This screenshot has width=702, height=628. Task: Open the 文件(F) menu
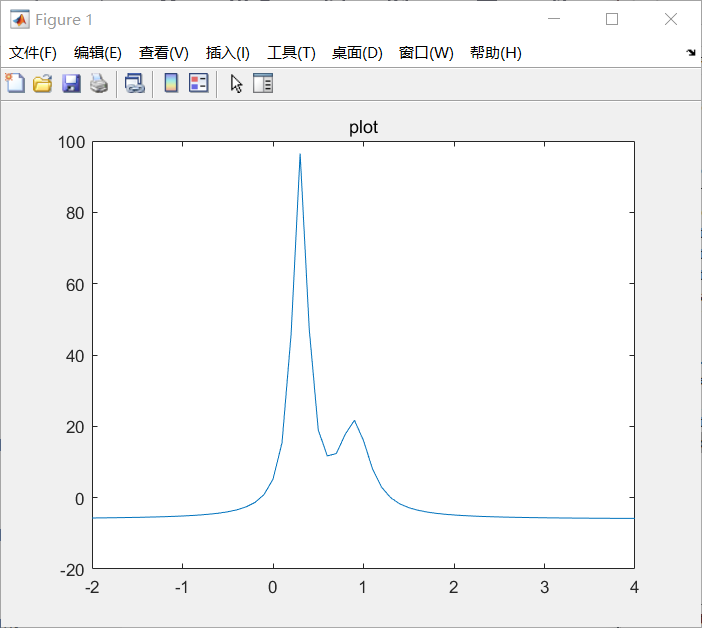33,53
